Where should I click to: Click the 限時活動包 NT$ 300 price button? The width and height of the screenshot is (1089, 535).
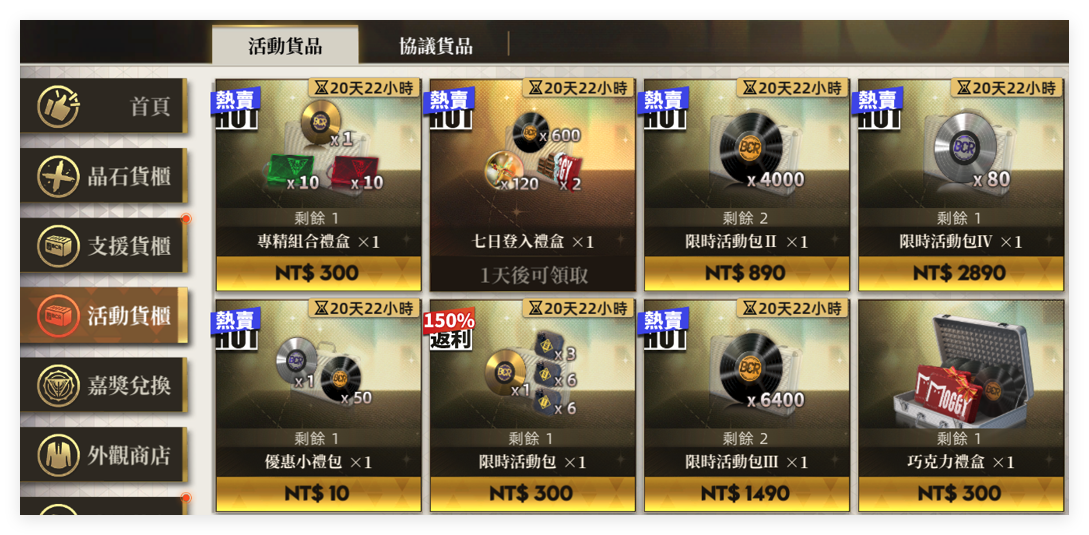tap(533, 494)
